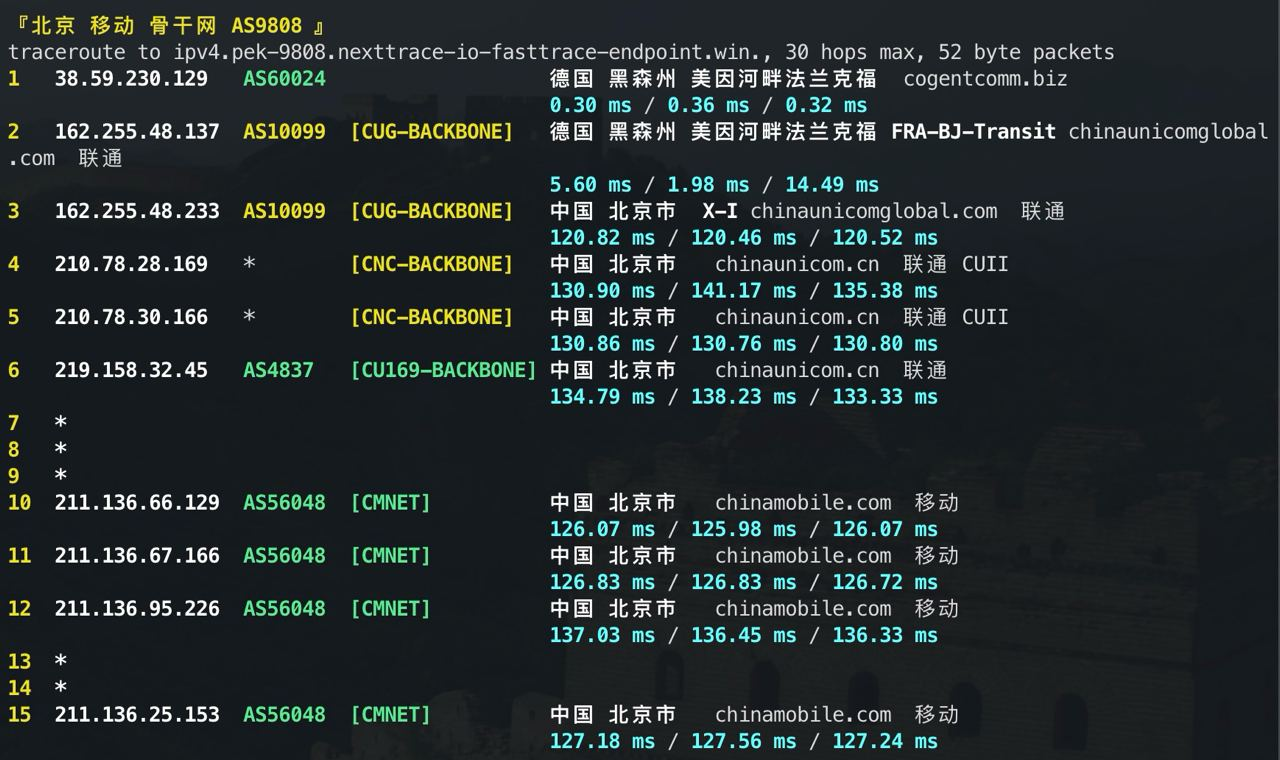Select the IP 210.78.28.169 on hop 4
The width and height of the screenshot is (1280, 760).
131,264
